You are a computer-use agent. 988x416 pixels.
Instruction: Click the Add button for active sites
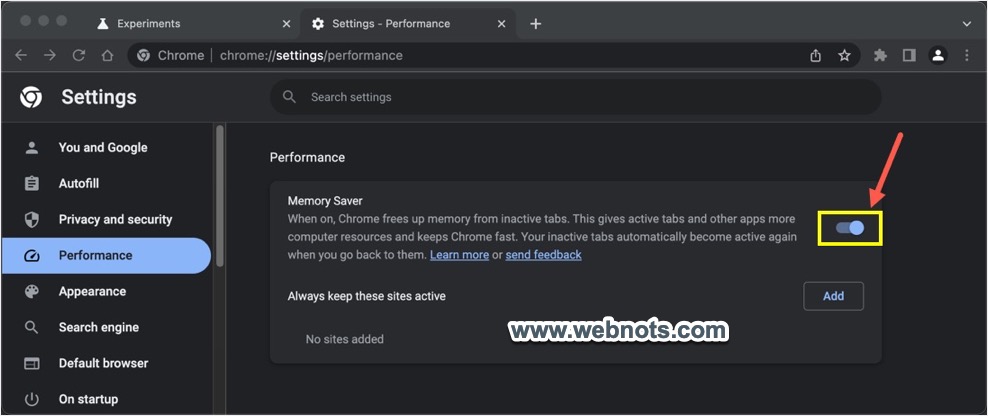[833, 296]
